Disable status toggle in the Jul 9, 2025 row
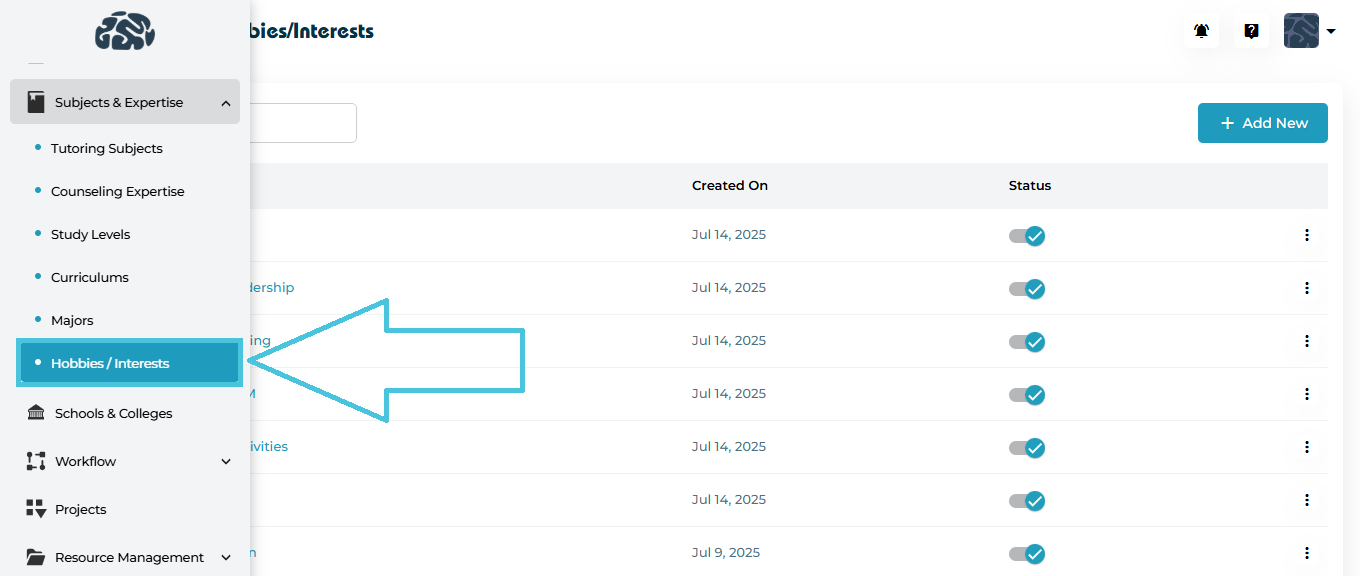Viewport: 1360px width, 576px height. point(1027,554)
